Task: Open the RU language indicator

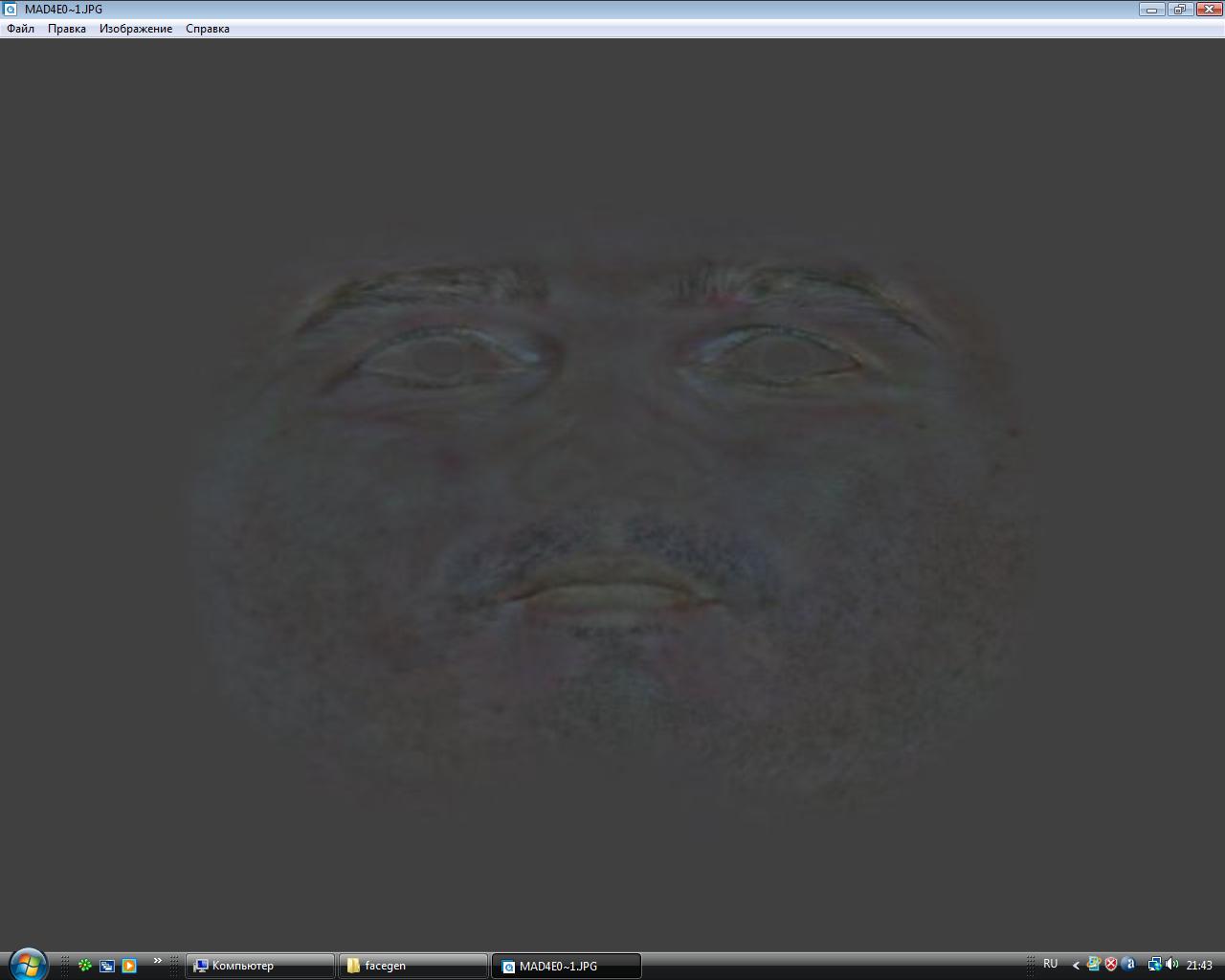Action: pos(1051,964)
